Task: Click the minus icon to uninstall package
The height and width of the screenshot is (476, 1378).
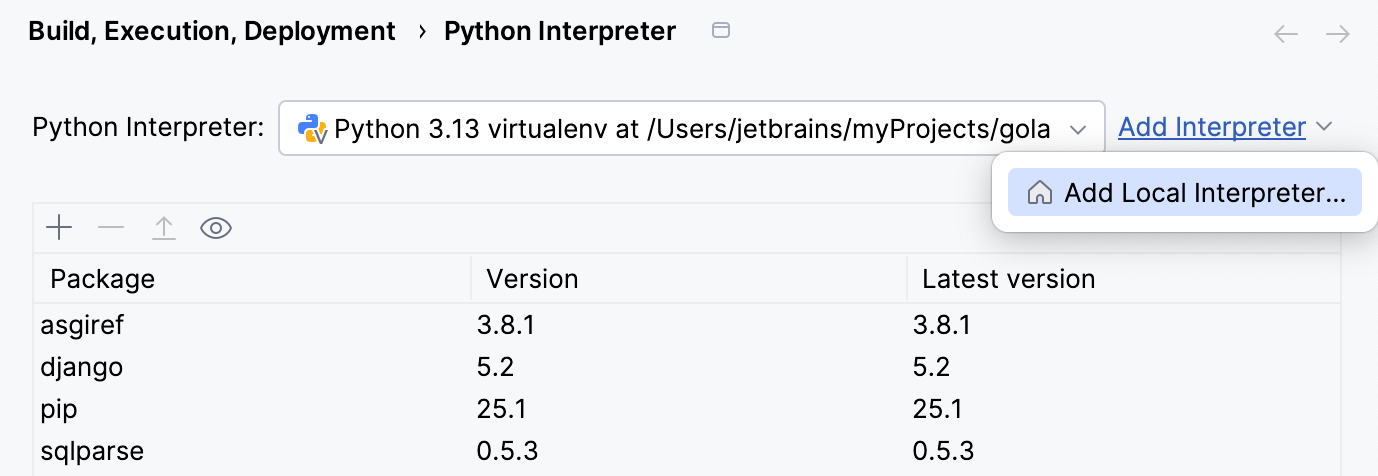Action: [x=111, y=229]
